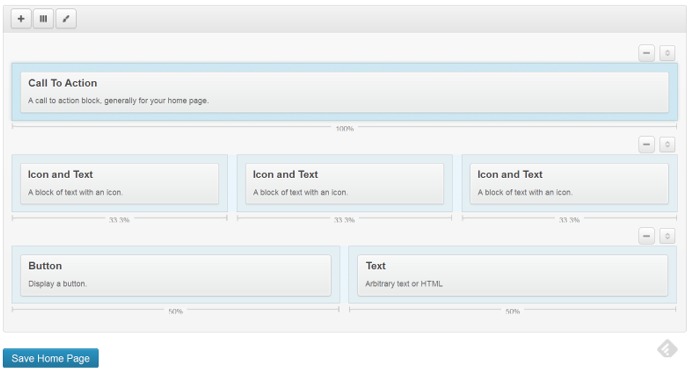This screenshot has width=692, height=371.
Task: Click the pencil edit icon in toolbar
Action: click(x=66, y=19)
